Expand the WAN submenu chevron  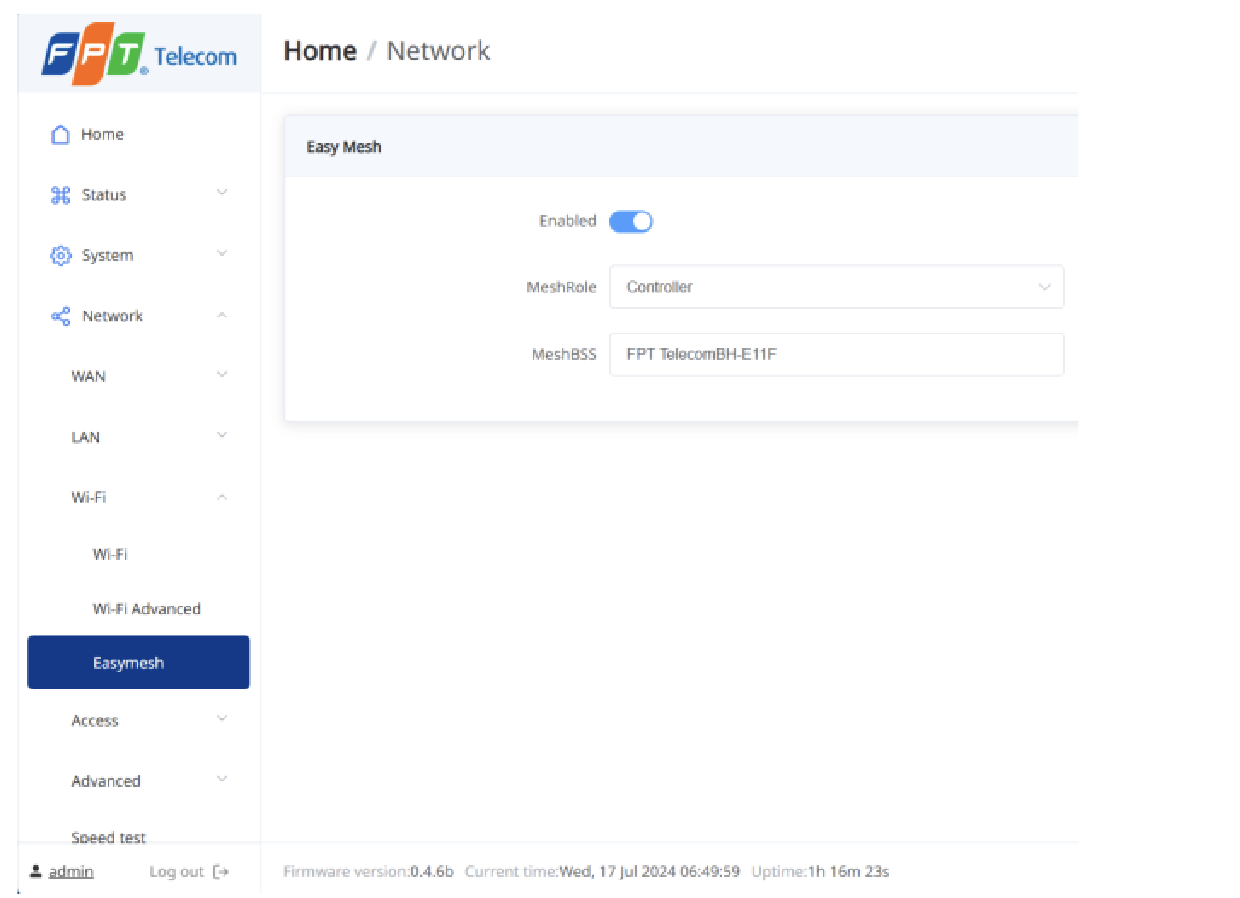(222, 375)
